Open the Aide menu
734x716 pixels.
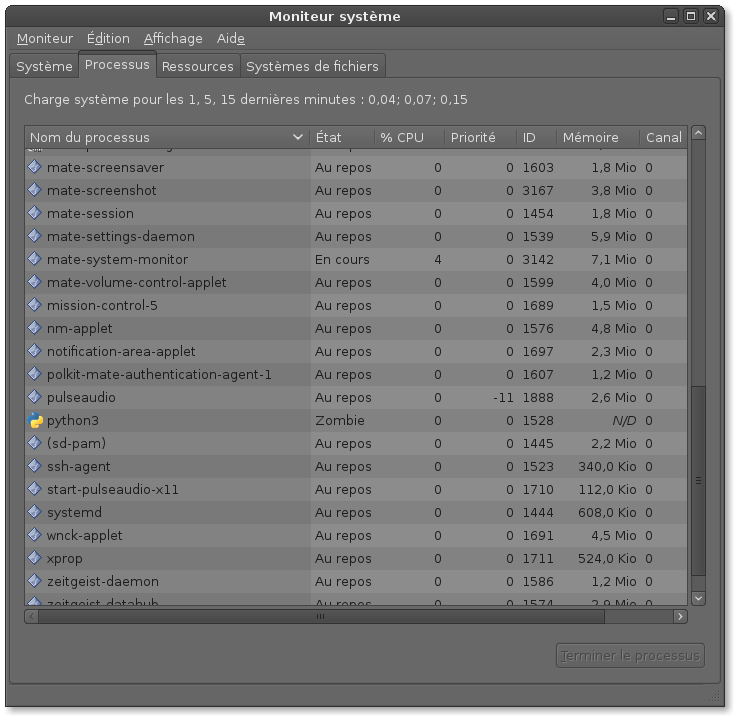tap(231, 38)
